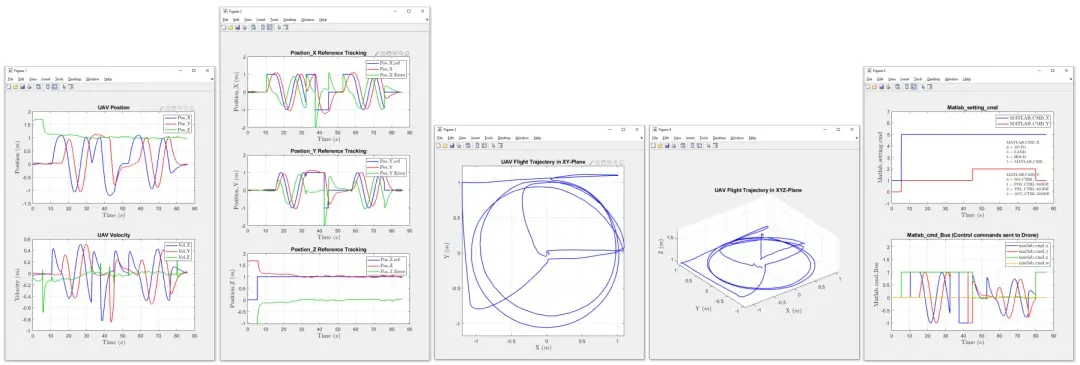The height and width of the screenshot is (365, 1080).
Task: Open Property Inspector icon in Figure 2 toolbar
Action: point(286,28)
